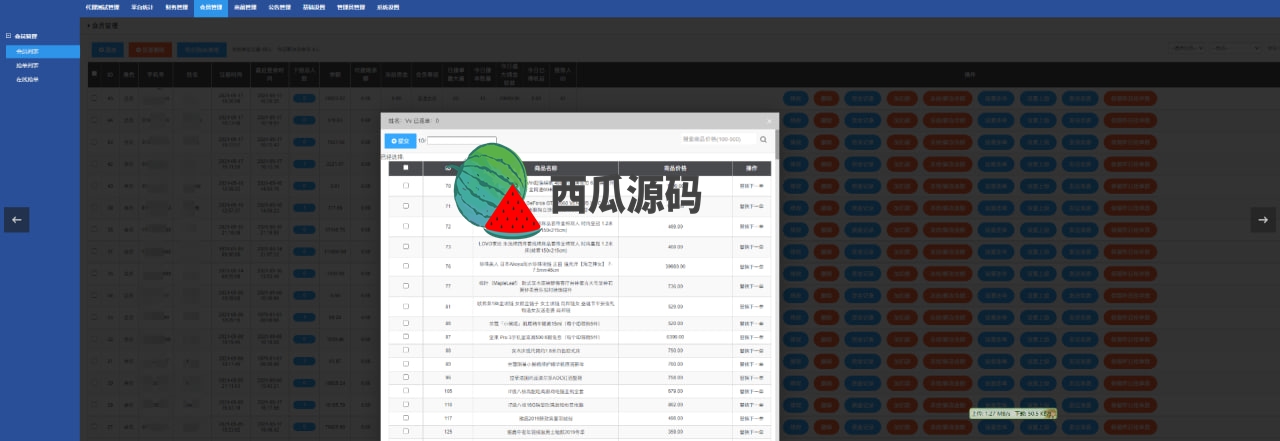Focus the ID input field beside 提交
The width and height of the screenshot is (1280, 441).
(462, 141)
